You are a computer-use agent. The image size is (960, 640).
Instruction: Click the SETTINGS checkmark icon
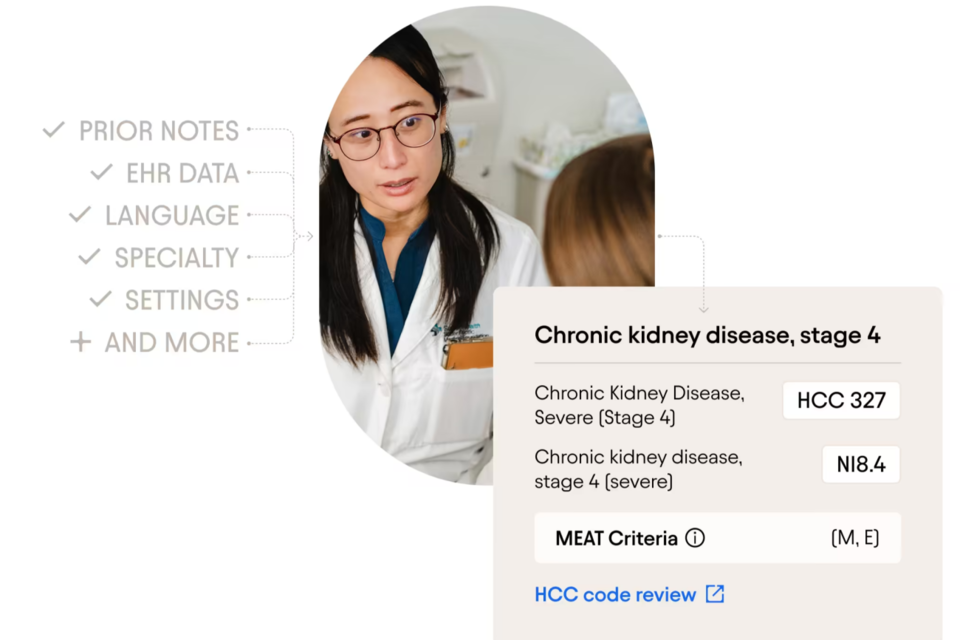pos(100,299)
